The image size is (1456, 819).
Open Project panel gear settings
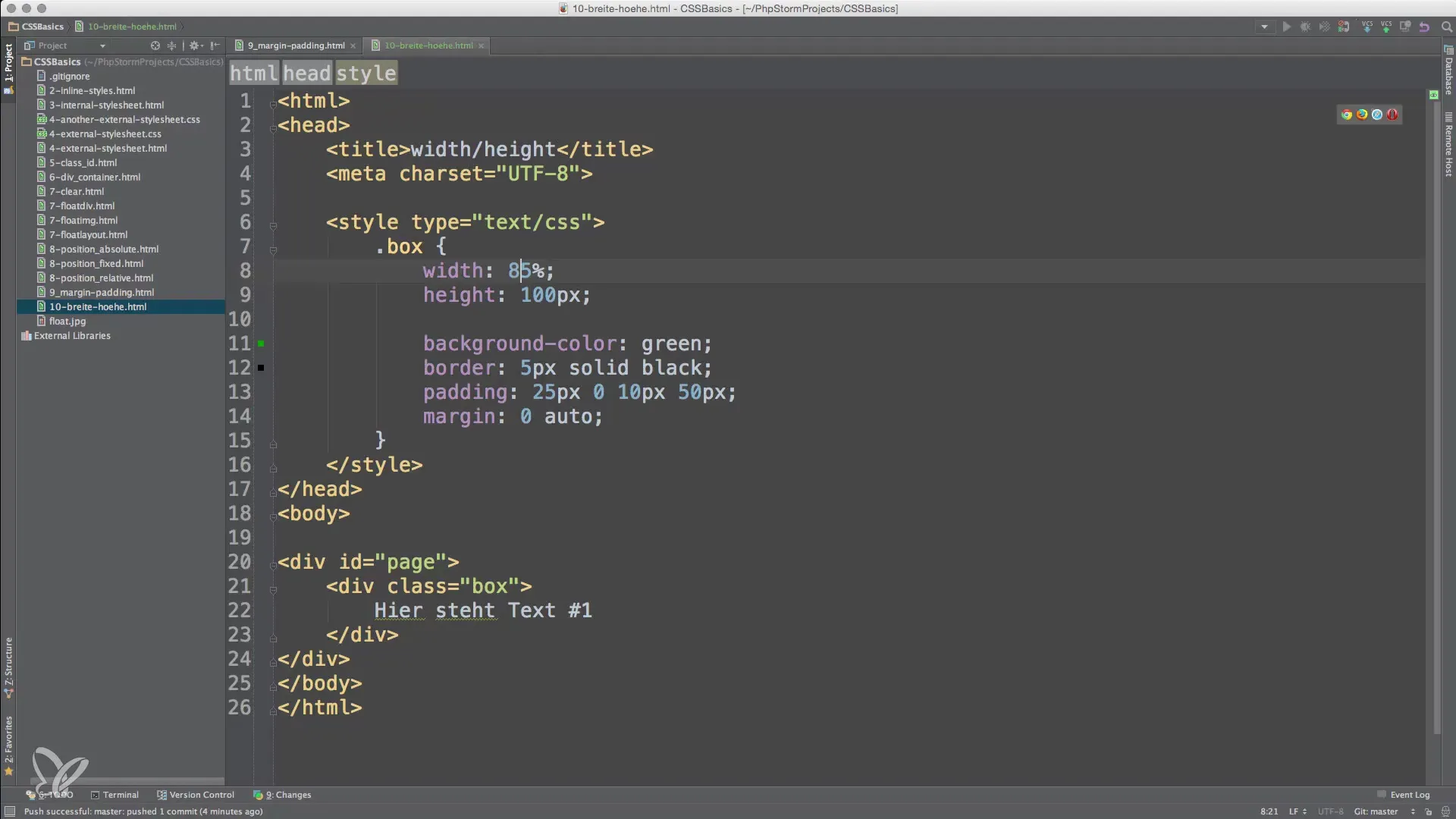point(196,45)
